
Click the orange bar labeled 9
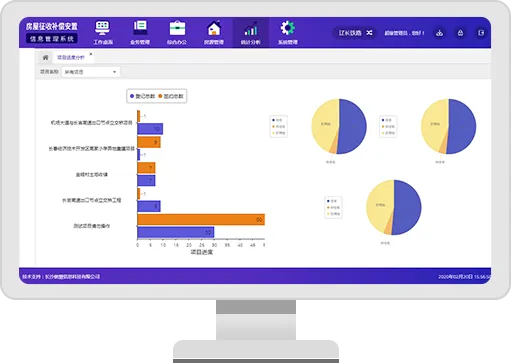149,142
